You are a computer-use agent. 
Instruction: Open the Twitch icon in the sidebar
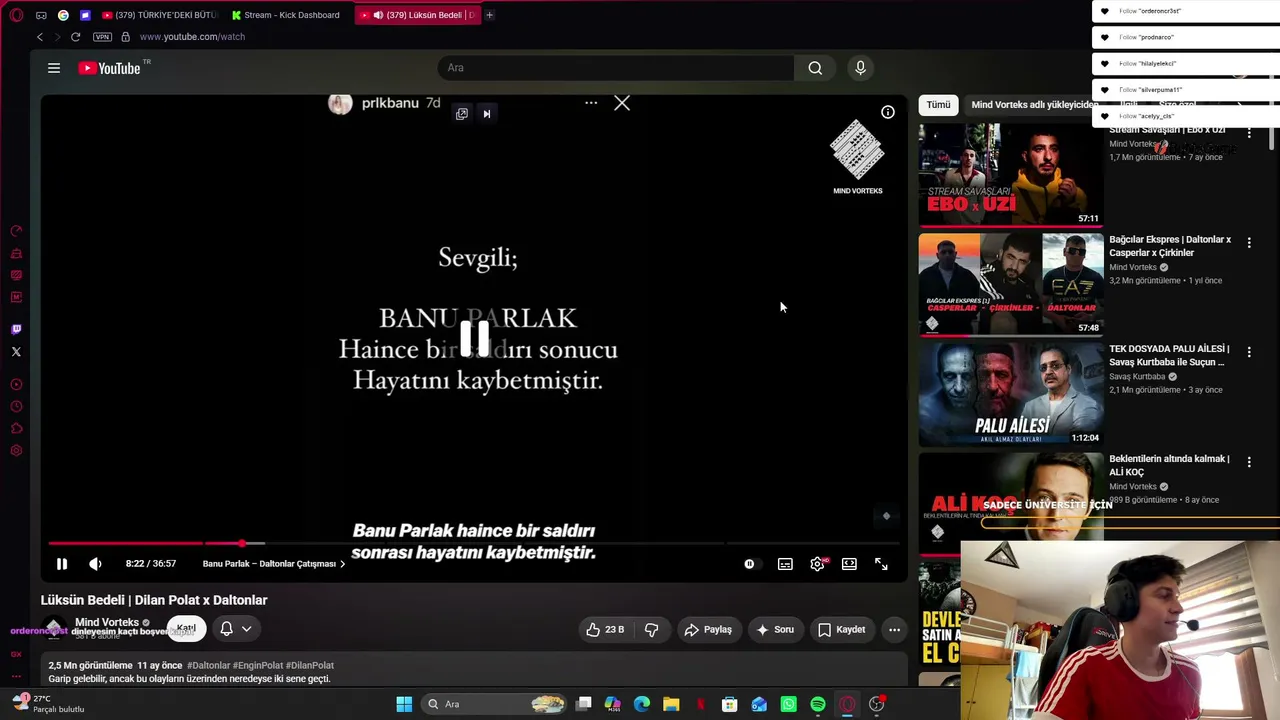16,329
